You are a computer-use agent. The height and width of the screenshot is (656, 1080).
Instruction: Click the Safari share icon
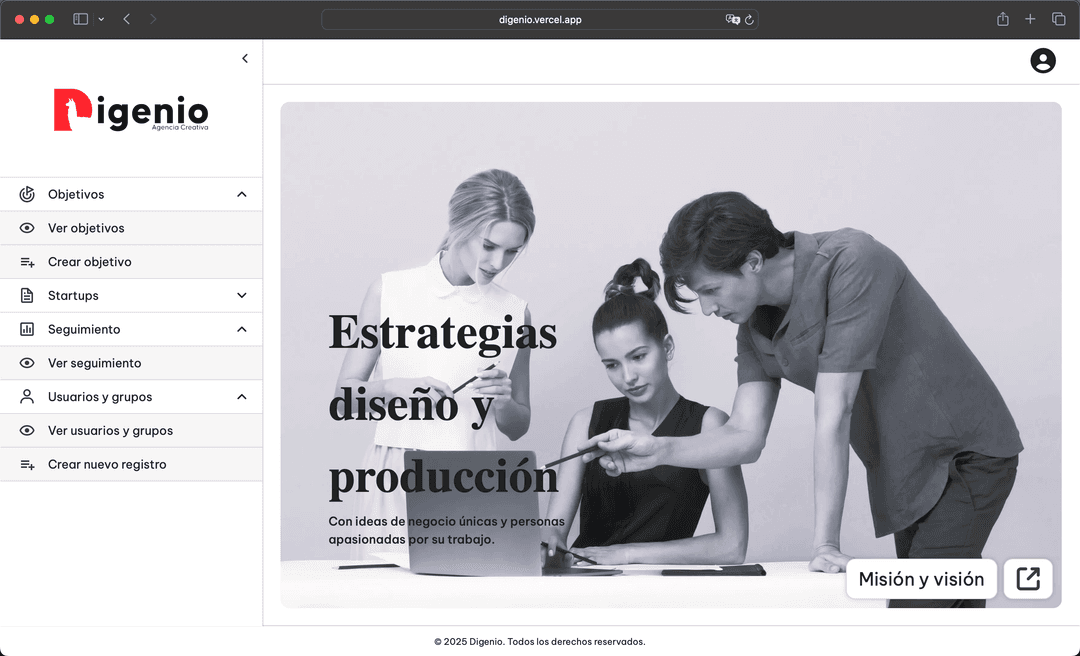click(1002, 19)
